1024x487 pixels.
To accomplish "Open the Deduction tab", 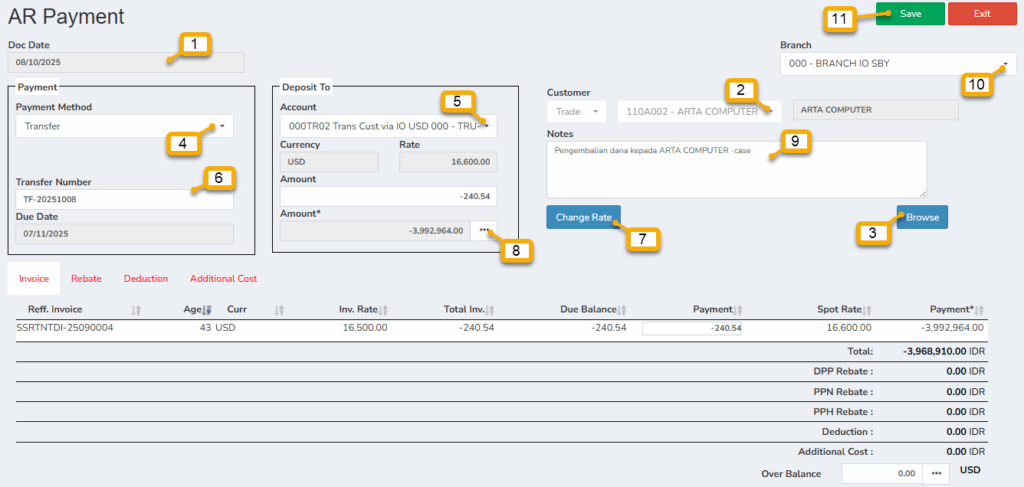I will (x=146, y=279).
